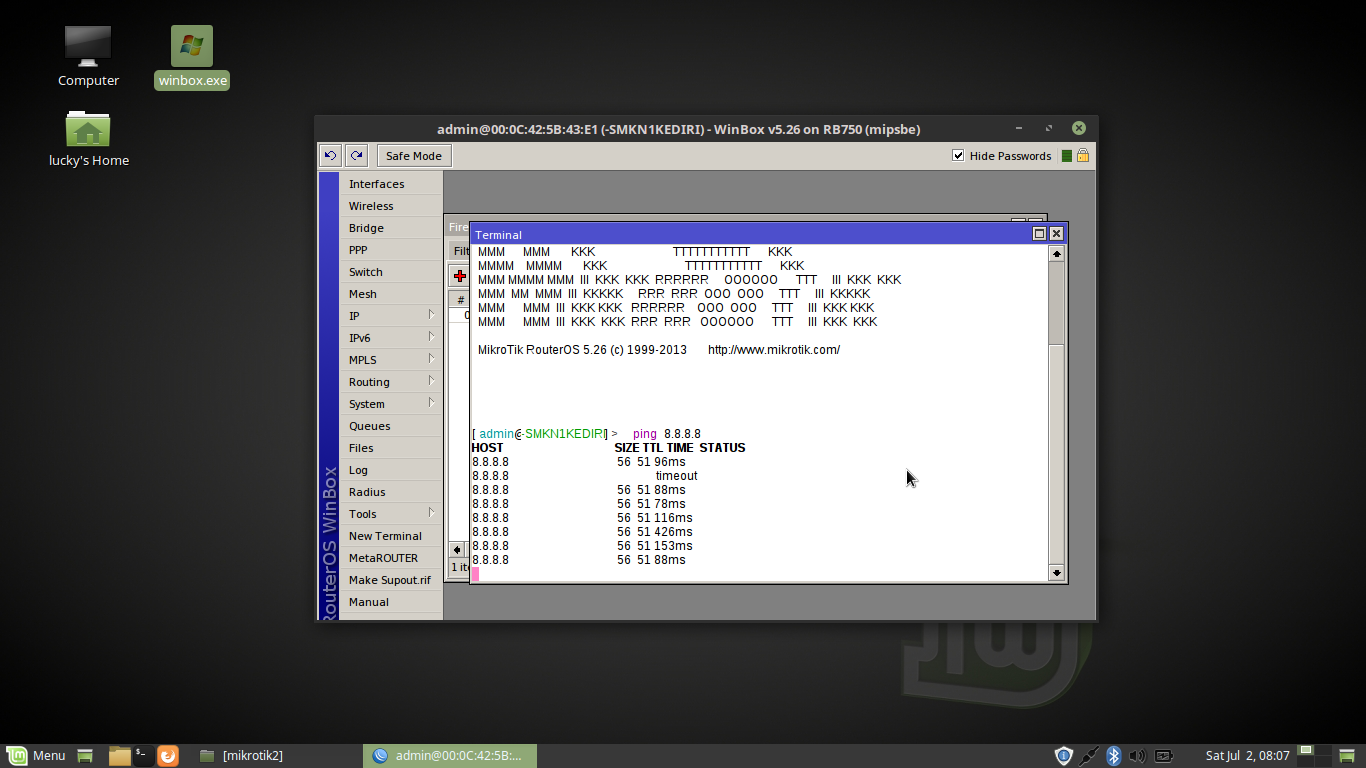Open the Computer desktop icon

pyautogui.click(x=88, y=56)
